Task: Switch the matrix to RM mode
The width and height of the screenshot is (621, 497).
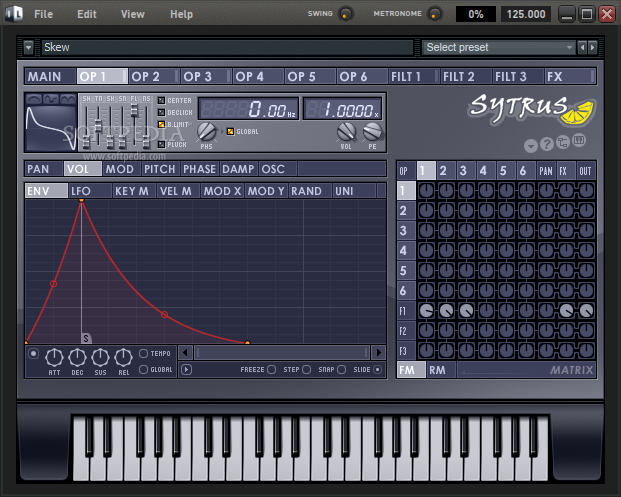Action: pos(441,370)
